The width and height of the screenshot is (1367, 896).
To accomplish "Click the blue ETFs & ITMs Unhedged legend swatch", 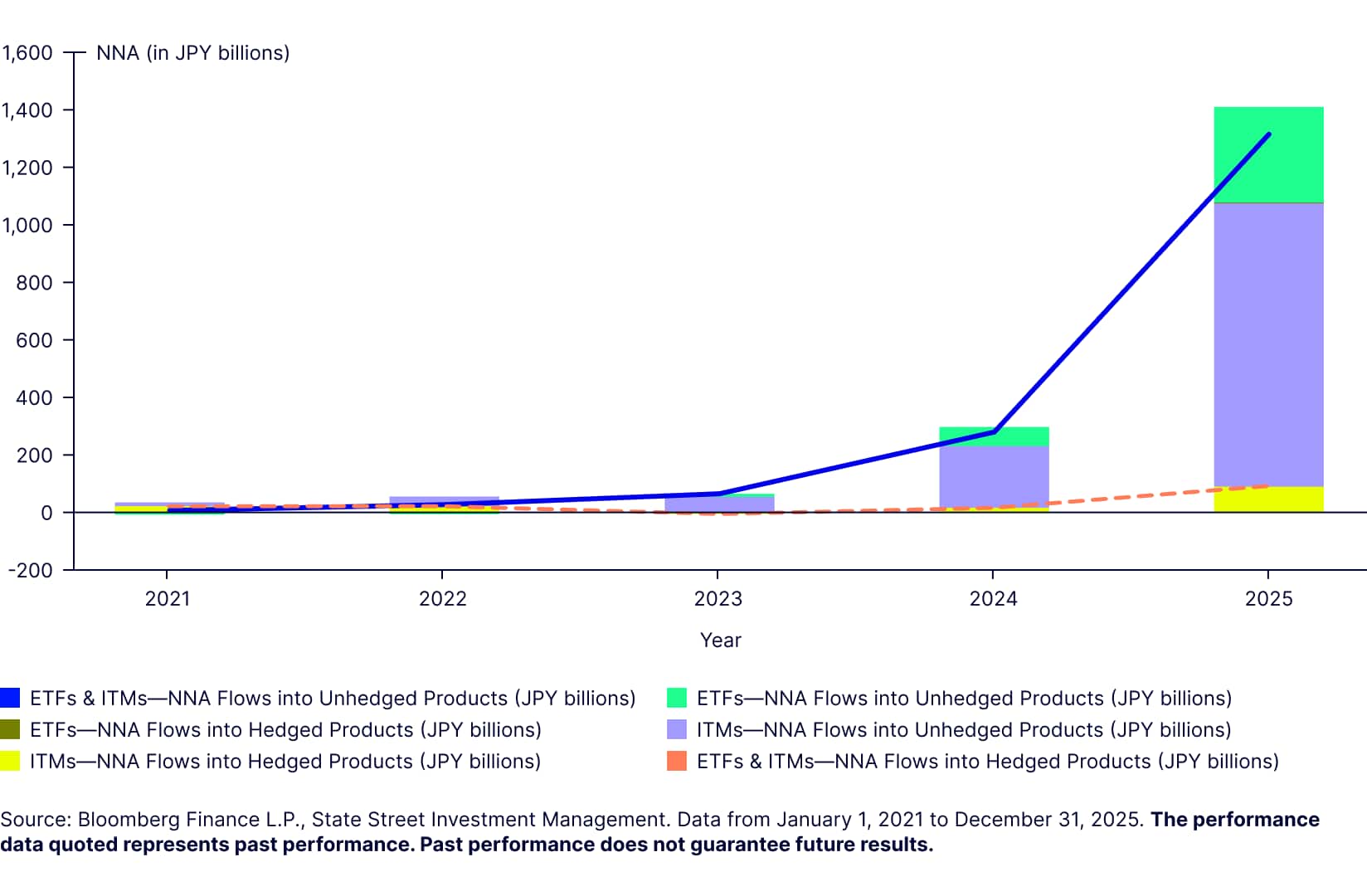I will click(x=11, y=698).
